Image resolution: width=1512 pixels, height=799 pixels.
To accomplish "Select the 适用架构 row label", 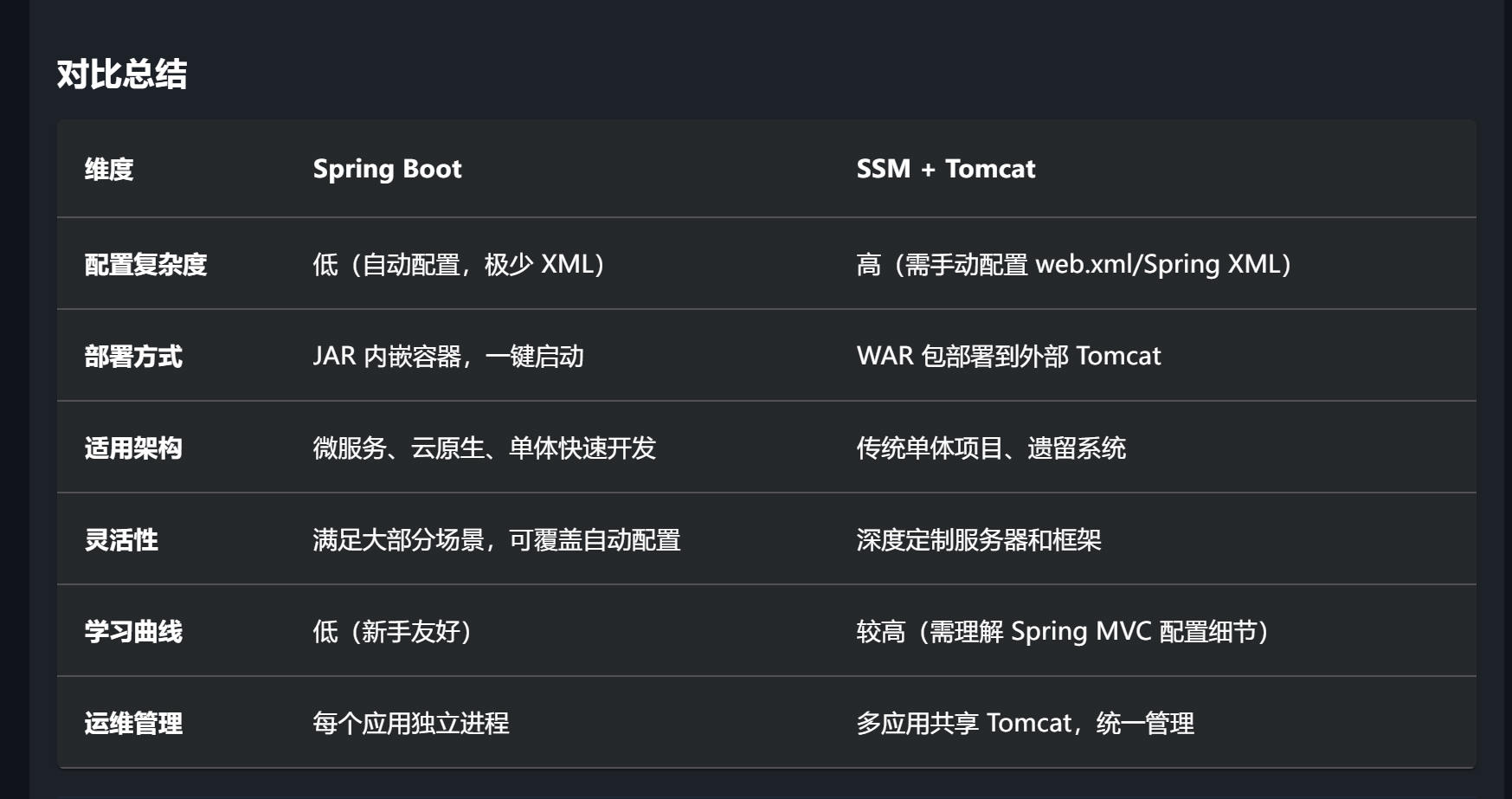I will 133,448.
